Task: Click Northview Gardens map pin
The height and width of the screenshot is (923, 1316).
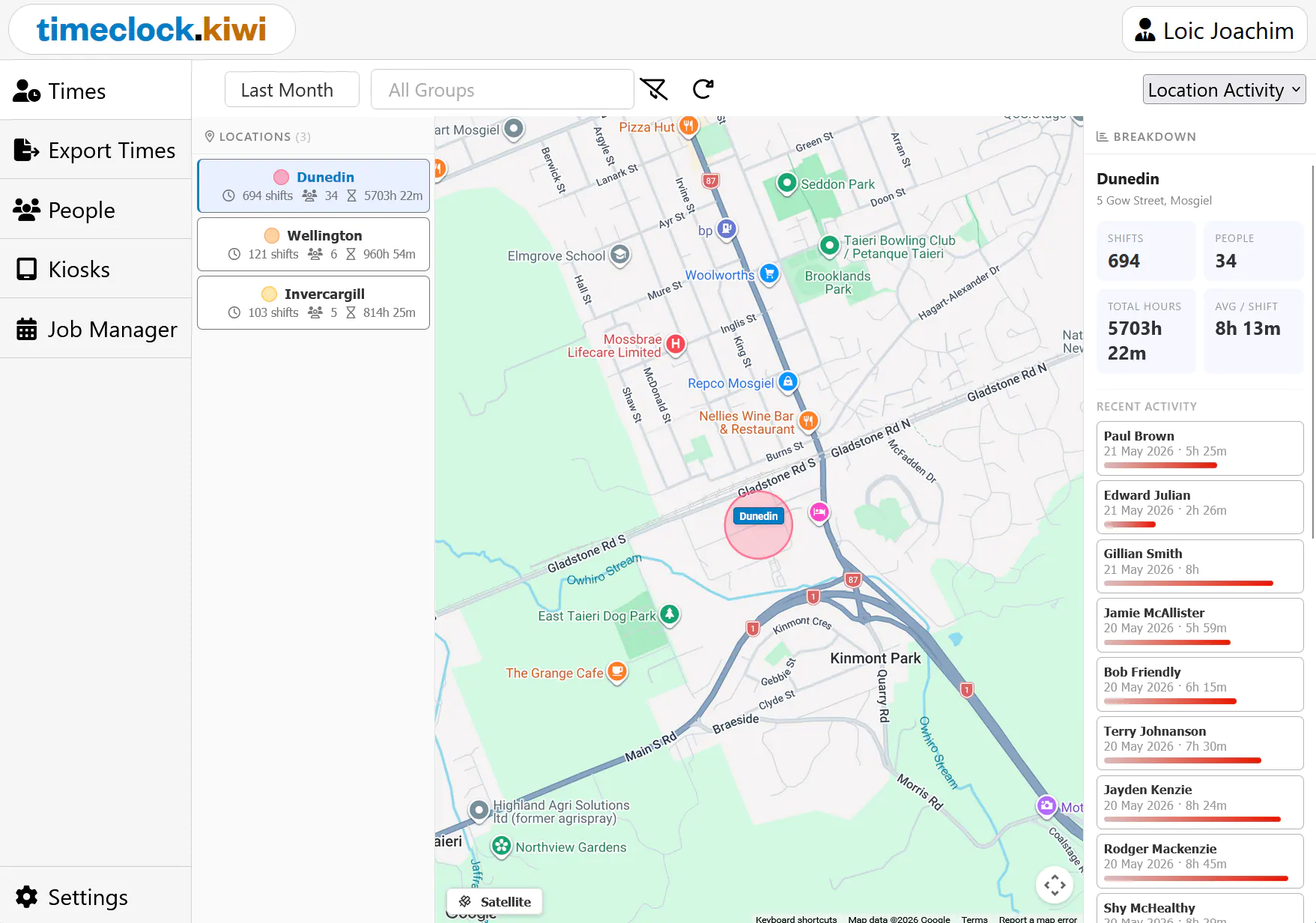Action: pos(501,847)
